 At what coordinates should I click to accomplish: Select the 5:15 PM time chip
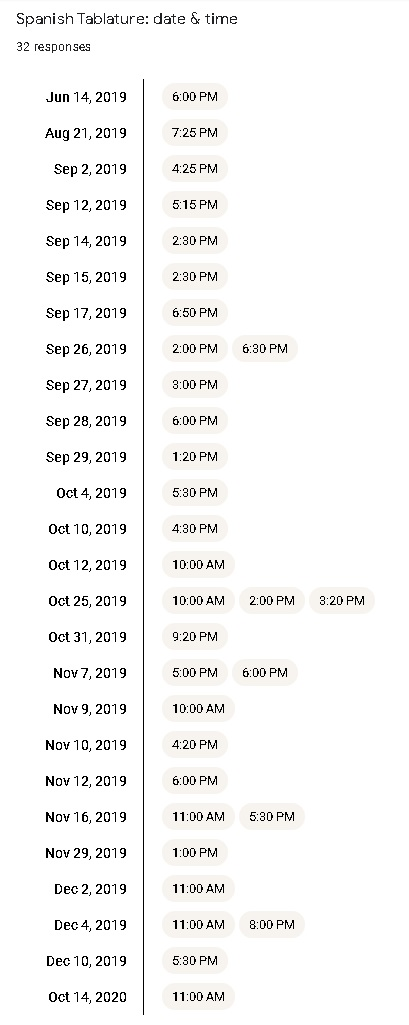(x=195, y=205)
